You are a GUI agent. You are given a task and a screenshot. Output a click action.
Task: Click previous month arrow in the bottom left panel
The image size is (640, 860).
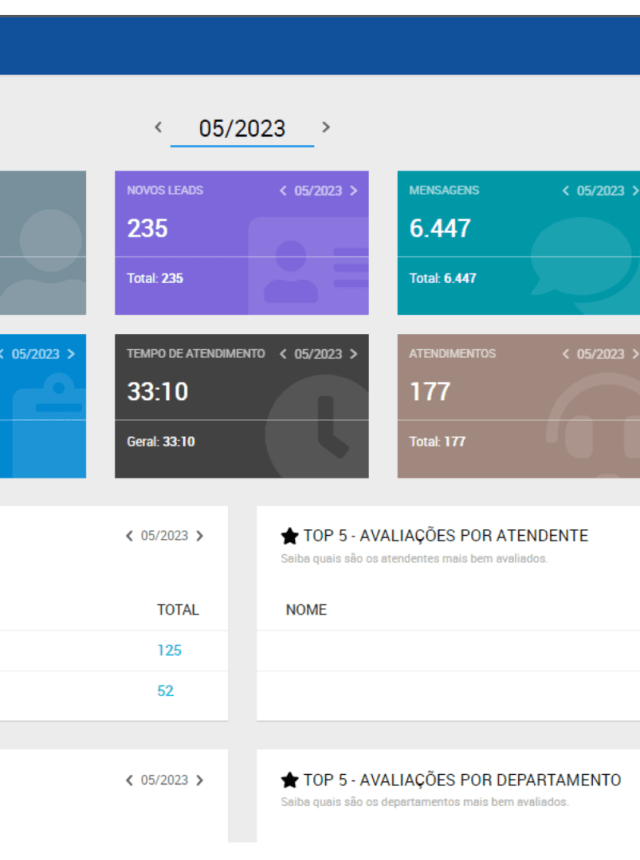129,780
